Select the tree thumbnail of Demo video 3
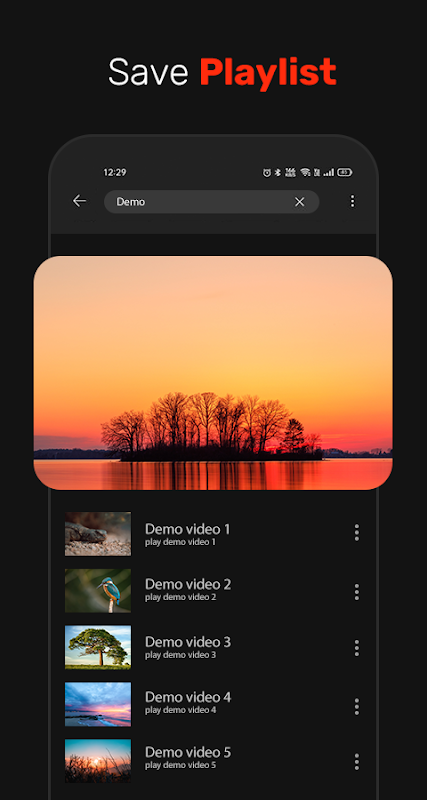 [98, 647]
